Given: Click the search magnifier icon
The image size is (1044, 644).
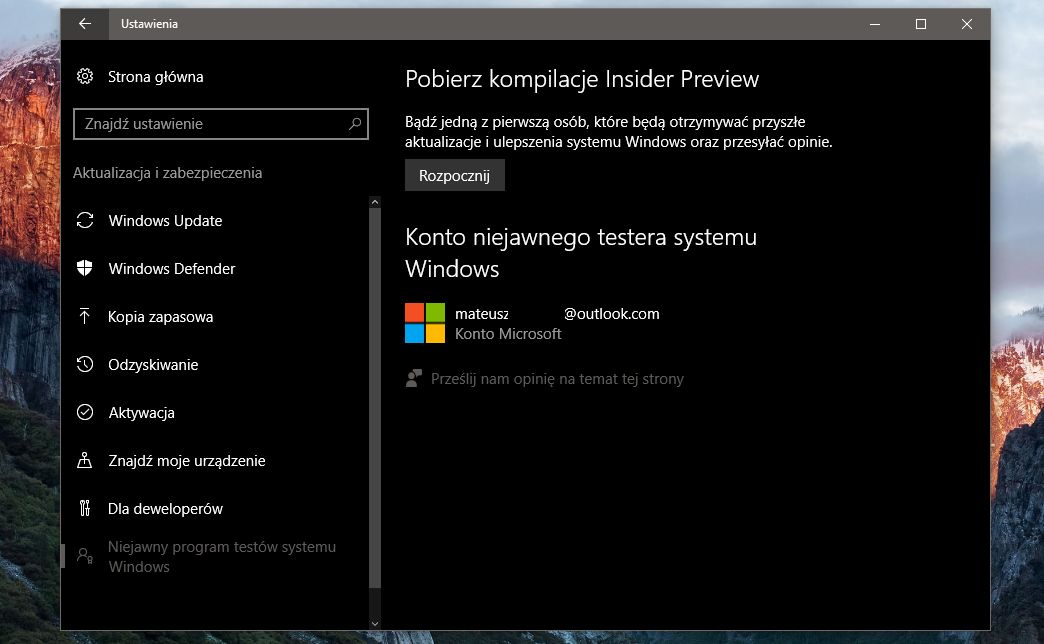Looking at the screenshot, I should (355, 124).
